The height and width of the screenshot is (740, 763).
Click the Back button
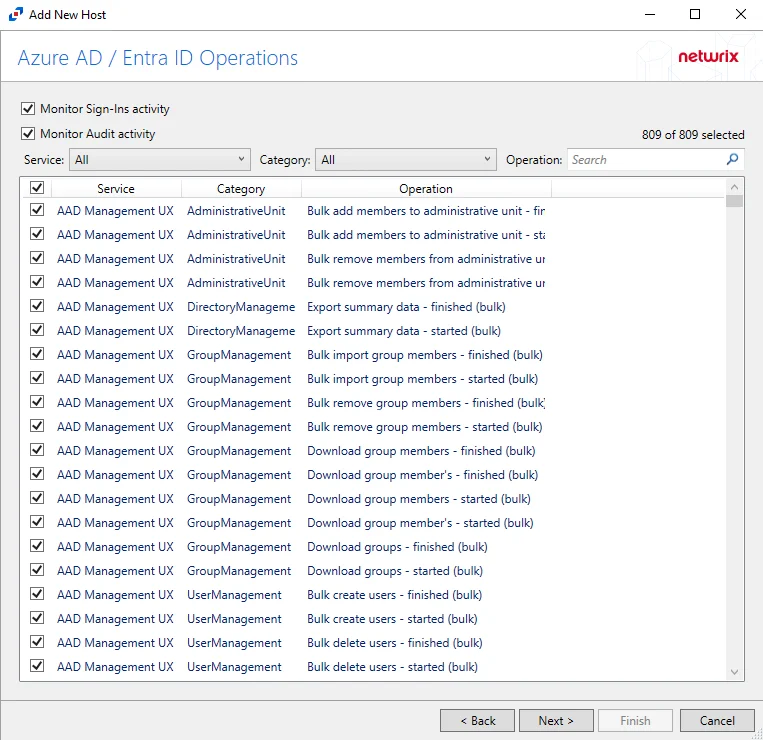point(477,721)
